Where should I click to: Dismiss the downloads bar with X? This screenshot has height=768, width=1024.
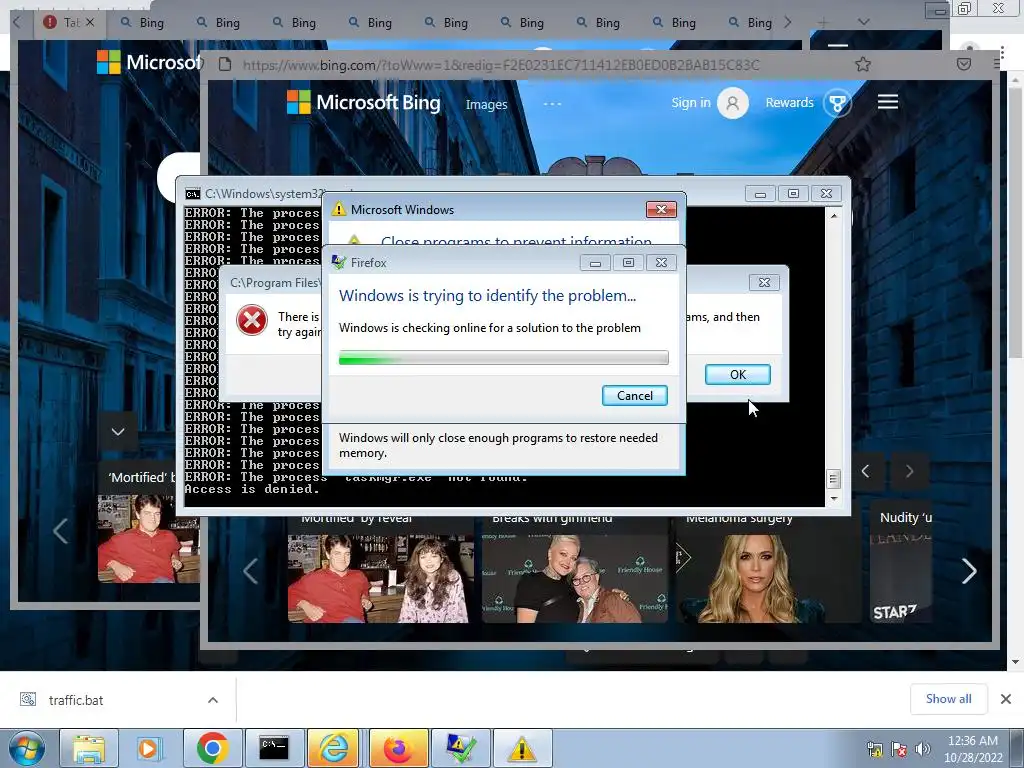click(1006, 699)
